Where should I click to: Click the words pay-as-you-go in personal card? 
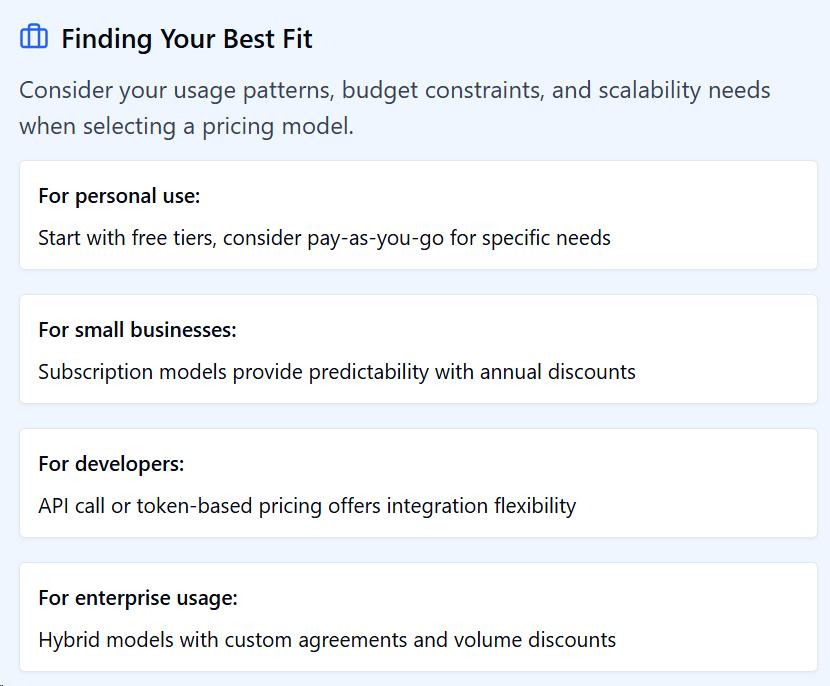(x=375, y=238)
